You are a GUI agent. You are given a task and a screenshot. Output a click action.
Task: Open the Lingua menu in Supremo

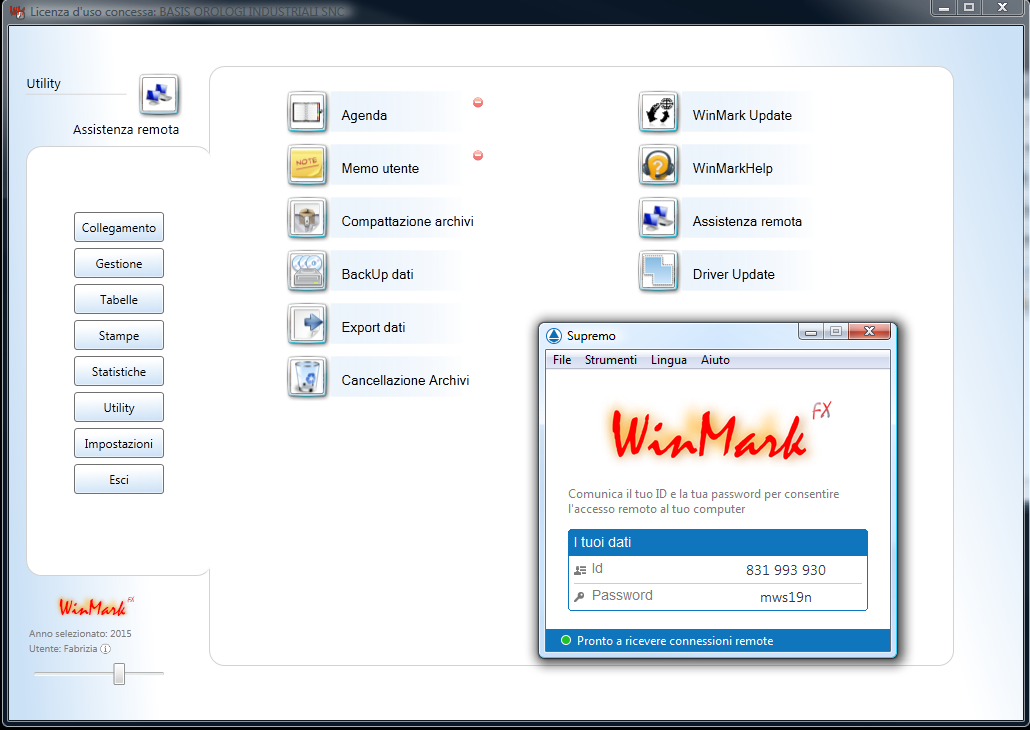point(669,360)
